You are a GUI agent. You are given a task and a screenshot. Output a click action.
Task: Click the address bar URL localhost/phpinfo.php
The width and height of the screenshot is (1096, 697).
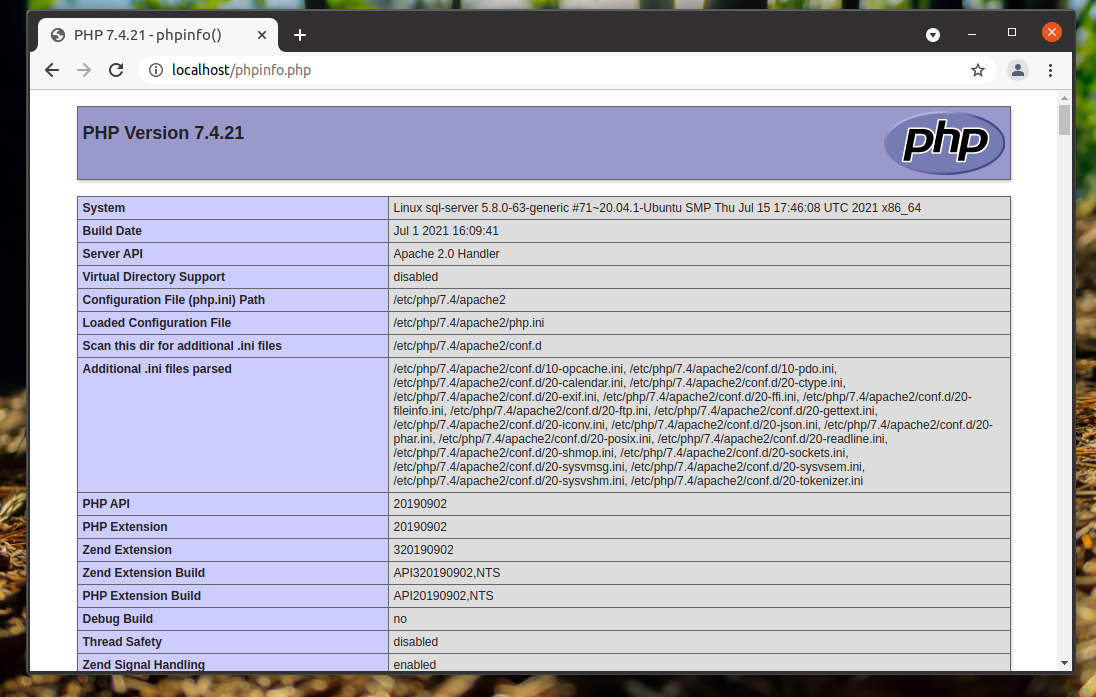(241, 70)
